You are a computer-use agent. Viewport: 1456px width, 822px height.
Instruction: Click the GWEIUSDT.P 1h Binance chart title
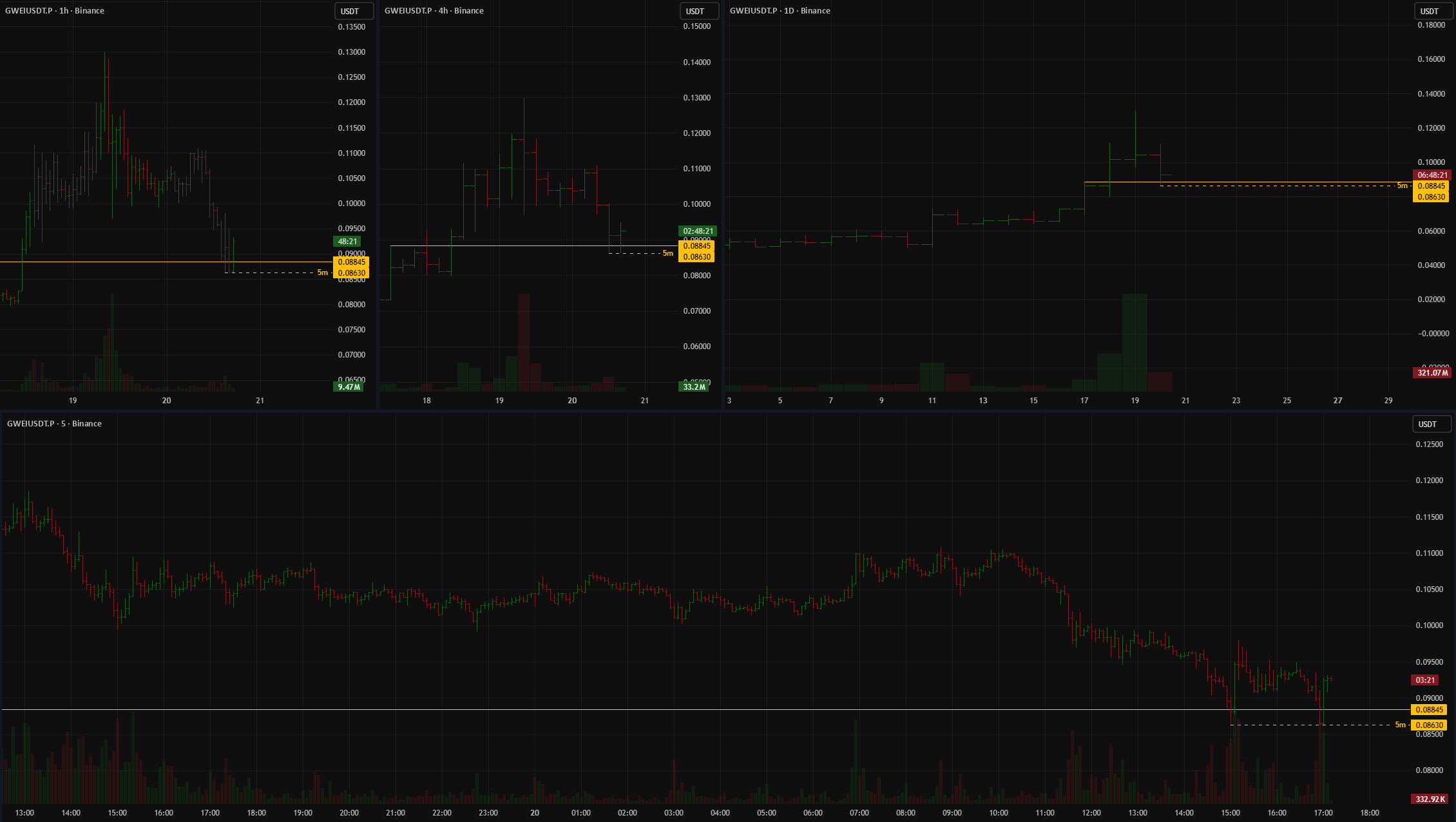55,11
